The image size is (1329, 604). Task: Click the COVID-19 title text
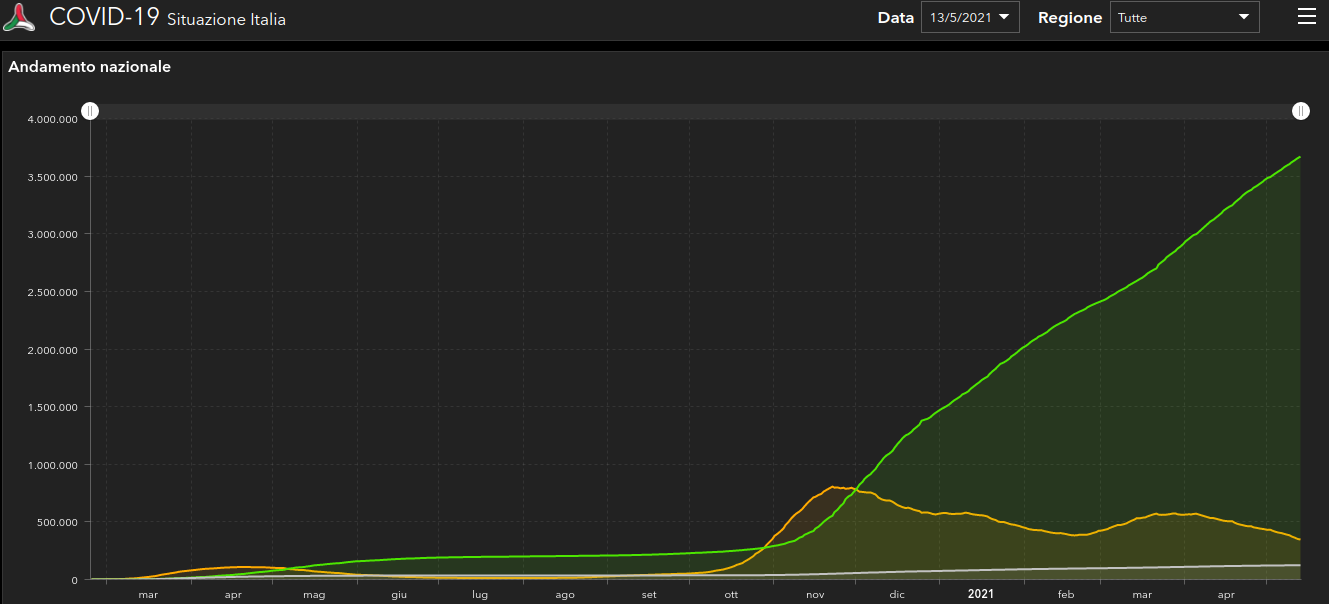[104, 17]
